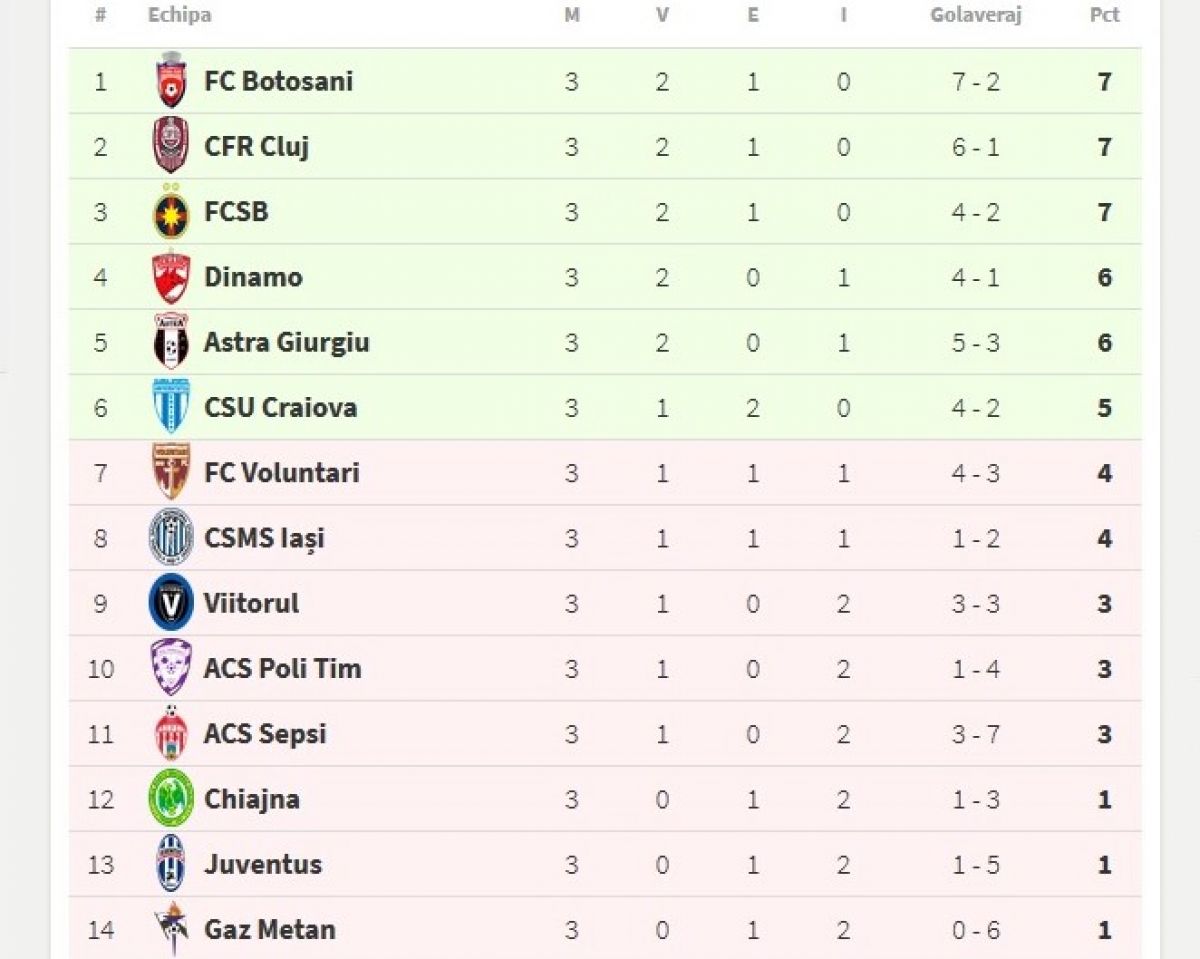The height and width of the screenshot is (959, 1200).
Task: Sort by the Pct column header
Action: 1104,15
